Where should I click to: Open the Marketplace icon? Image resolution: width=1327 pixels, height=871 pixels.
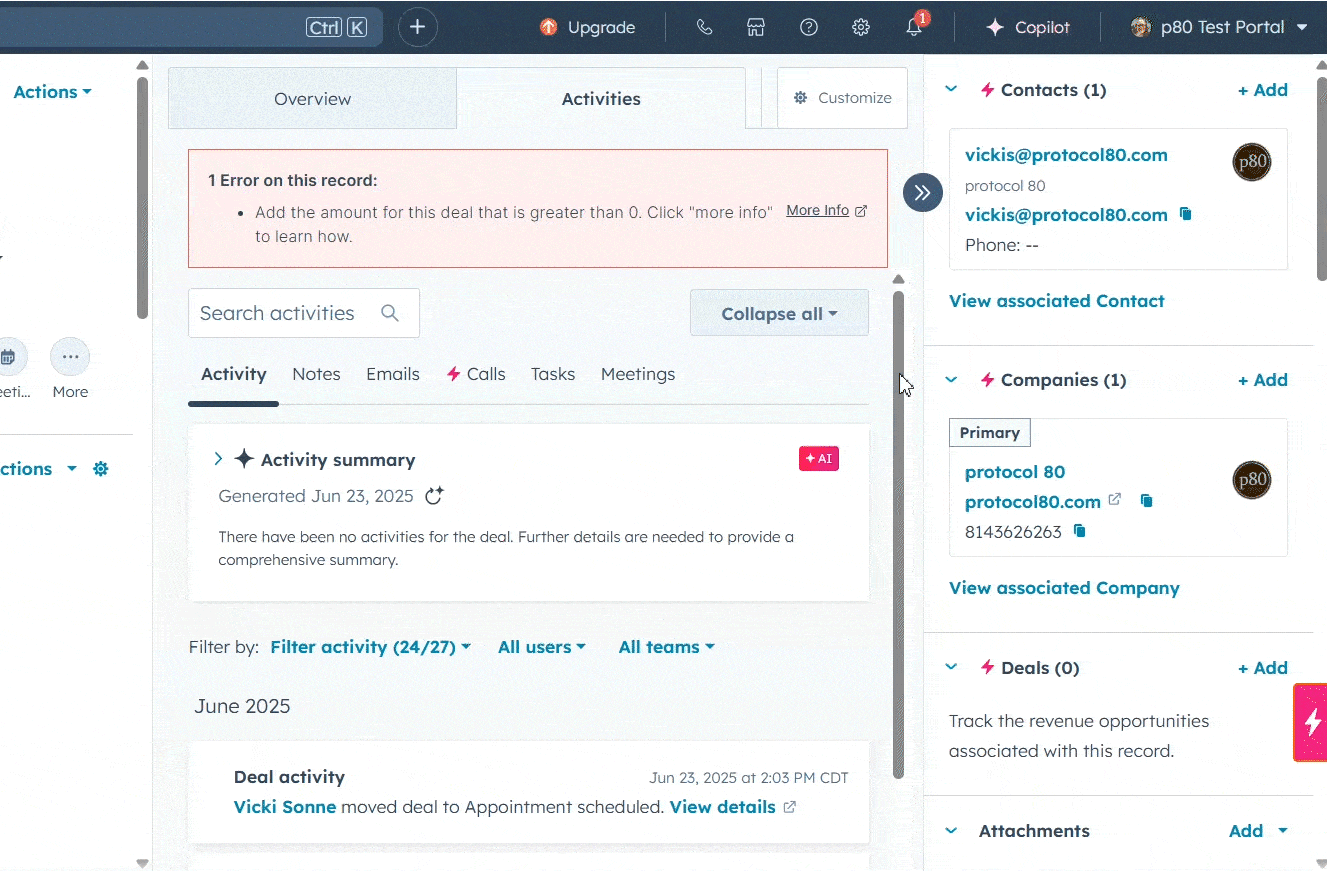coord(756,27)
